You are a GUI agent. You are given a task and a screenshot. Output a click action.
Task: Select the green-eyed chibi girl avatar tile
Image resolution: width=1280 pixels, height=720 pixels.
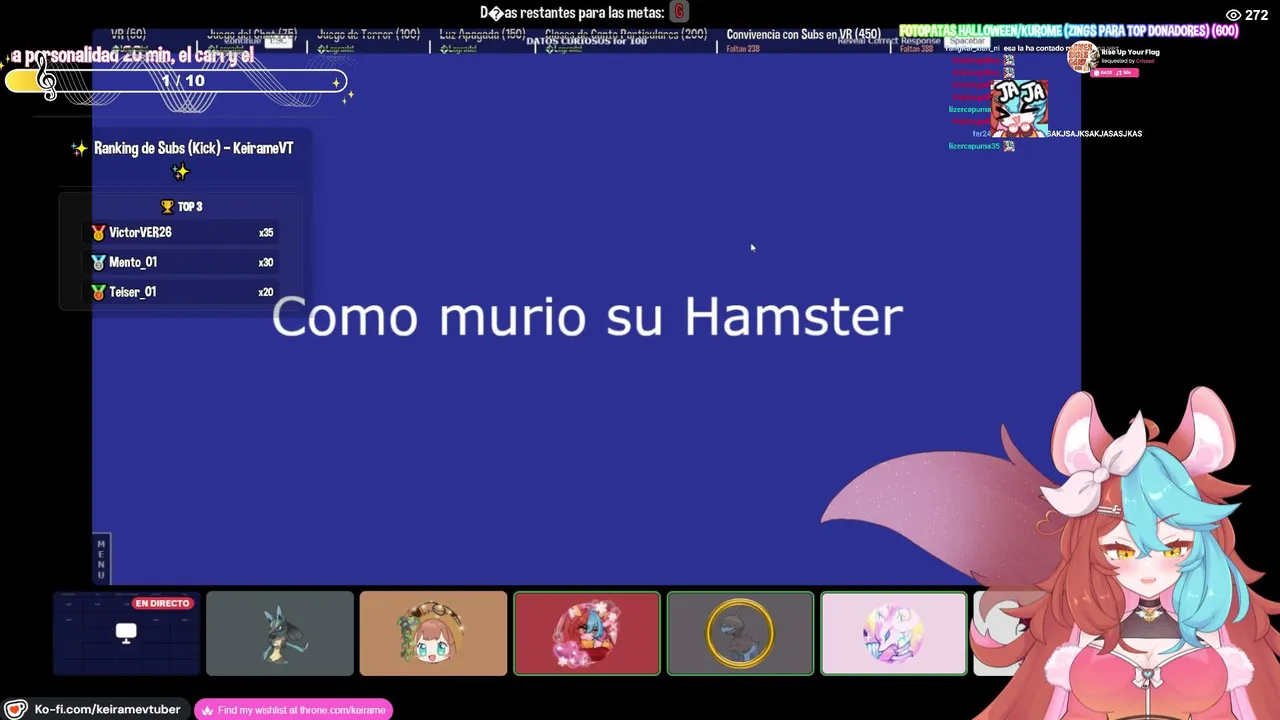click(x=433, y=634)
